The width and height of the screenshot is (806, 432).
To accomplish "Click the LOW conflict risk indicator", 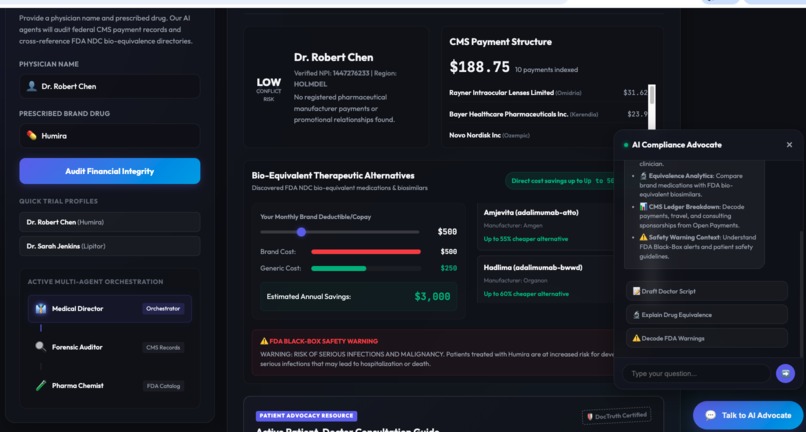I will (x=269, y=88).
